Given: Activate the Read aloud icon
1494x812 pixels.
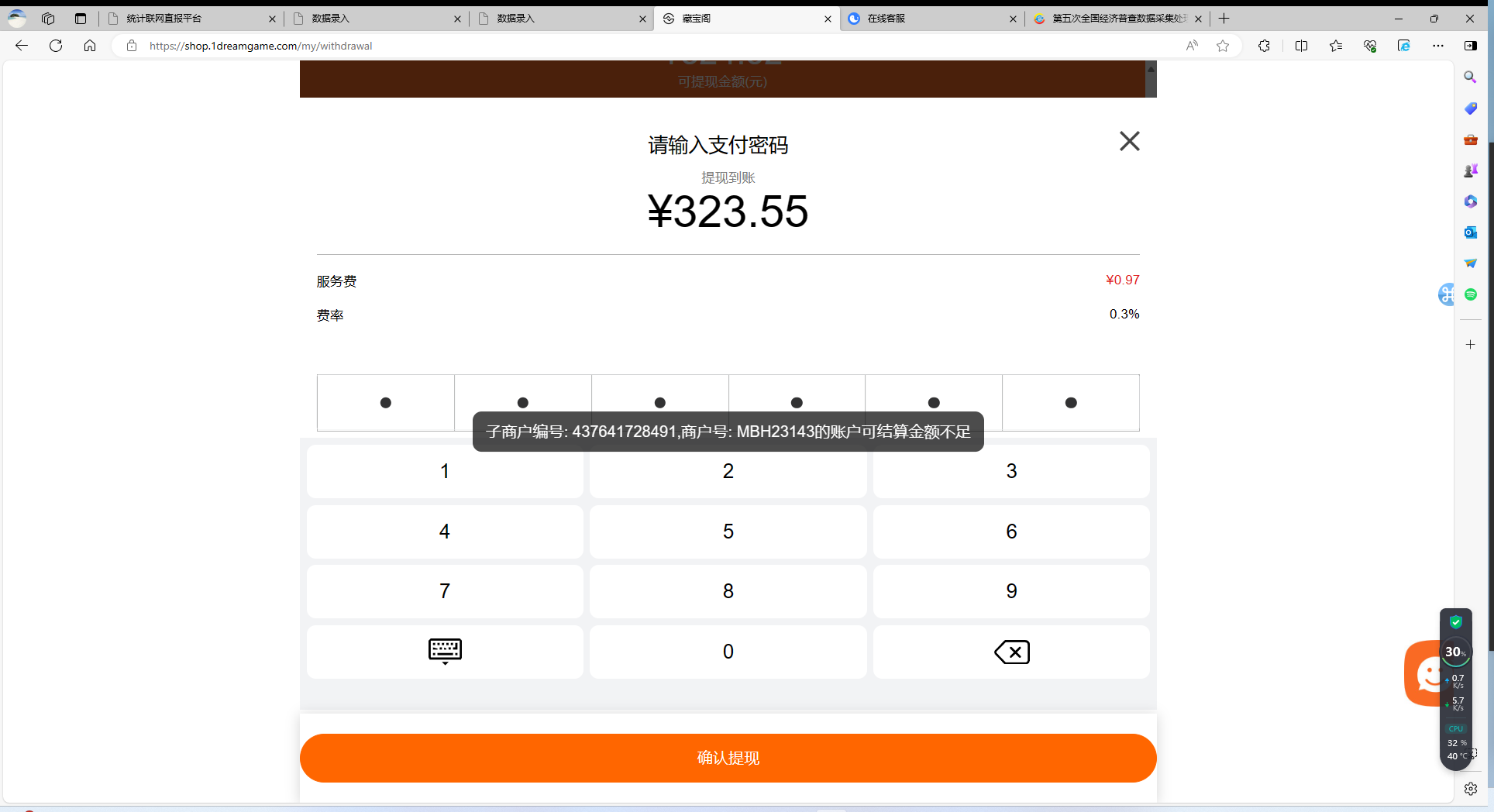Looking at the screenshot, I should (1192, 46).
